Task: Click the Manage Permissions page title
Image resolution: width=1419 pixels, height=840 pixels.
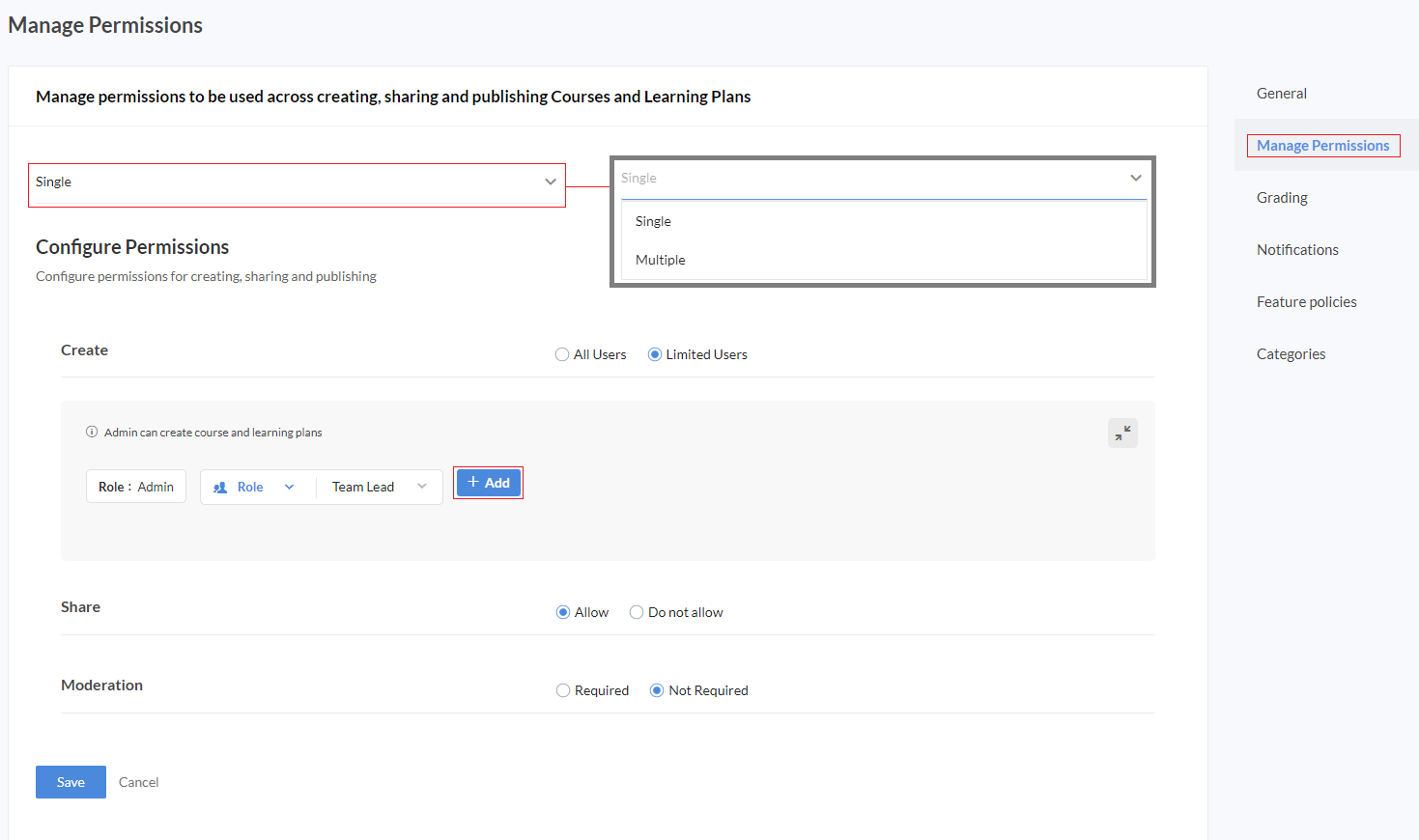Action: (x=105, y=25)
